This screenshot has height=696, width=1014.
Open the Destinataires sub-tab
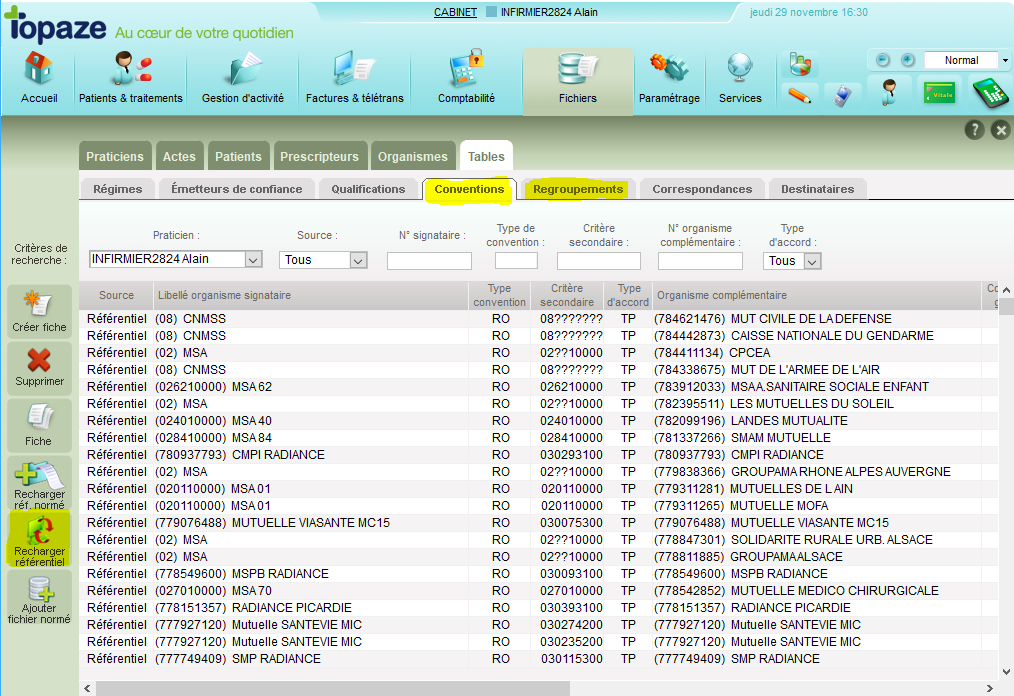pyautogui.click(x=817, y=189)
